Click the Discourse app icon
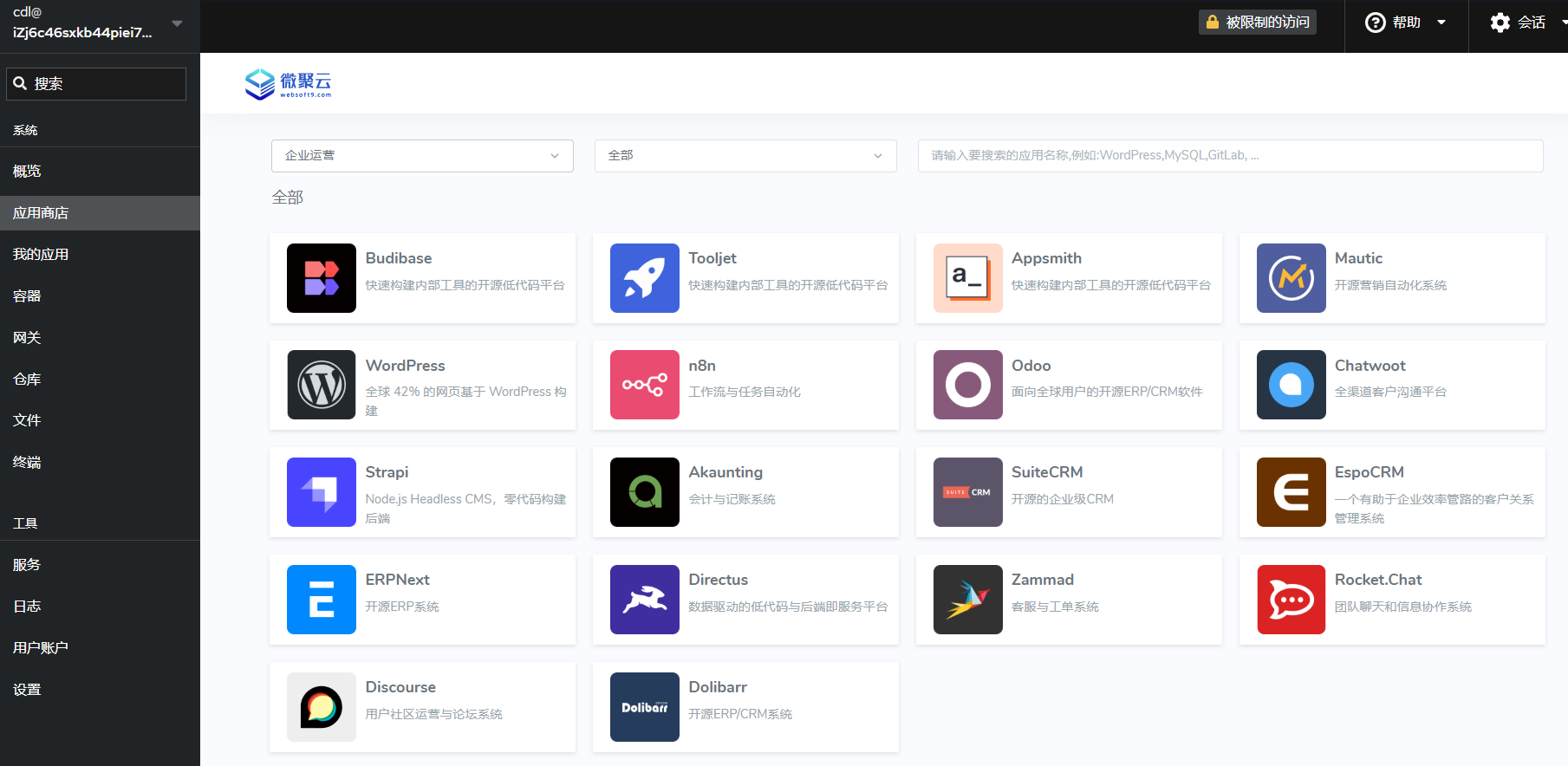The height and width of the screenshot is (766, 1568). pos(322,707)
